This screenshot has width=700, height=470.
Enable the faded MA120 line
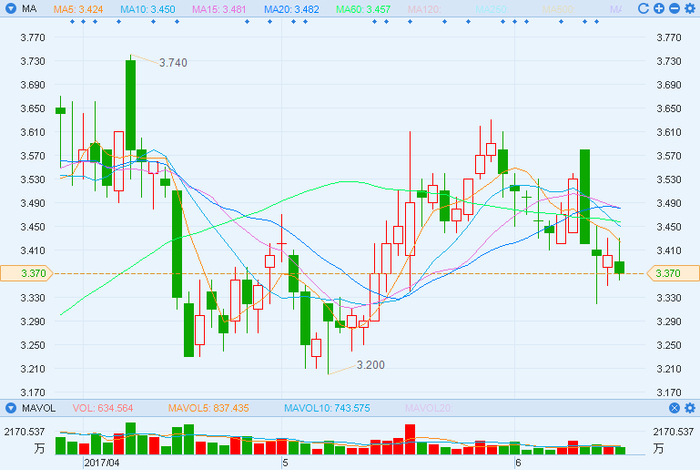tap(424, 9)
